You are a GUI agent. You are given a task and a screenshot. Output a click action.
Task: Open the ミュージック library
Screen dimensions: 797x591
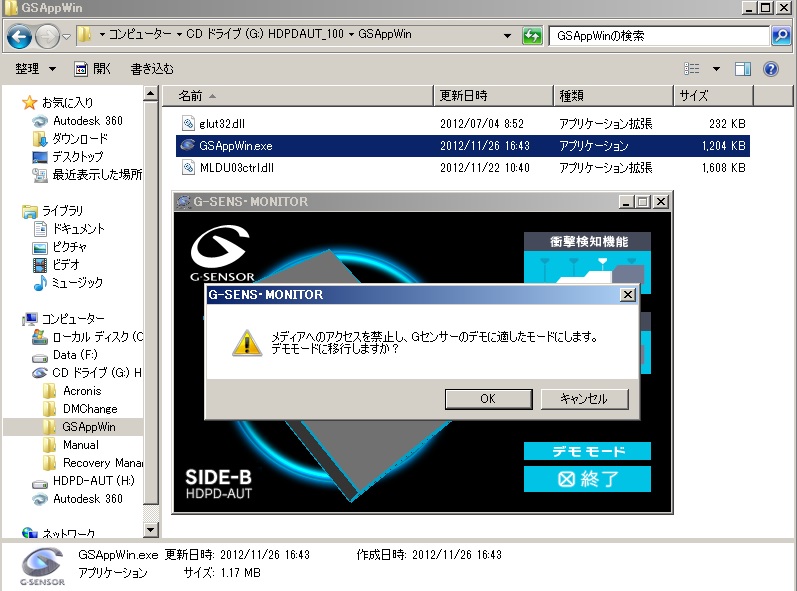coord(77,283)
